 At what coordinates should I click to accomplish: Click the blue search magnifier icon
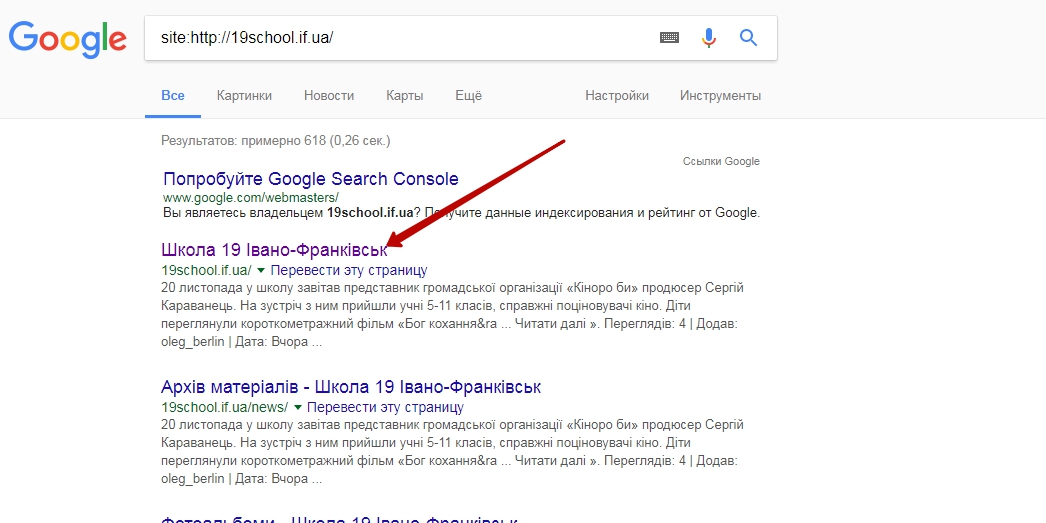tap(748, 38)
